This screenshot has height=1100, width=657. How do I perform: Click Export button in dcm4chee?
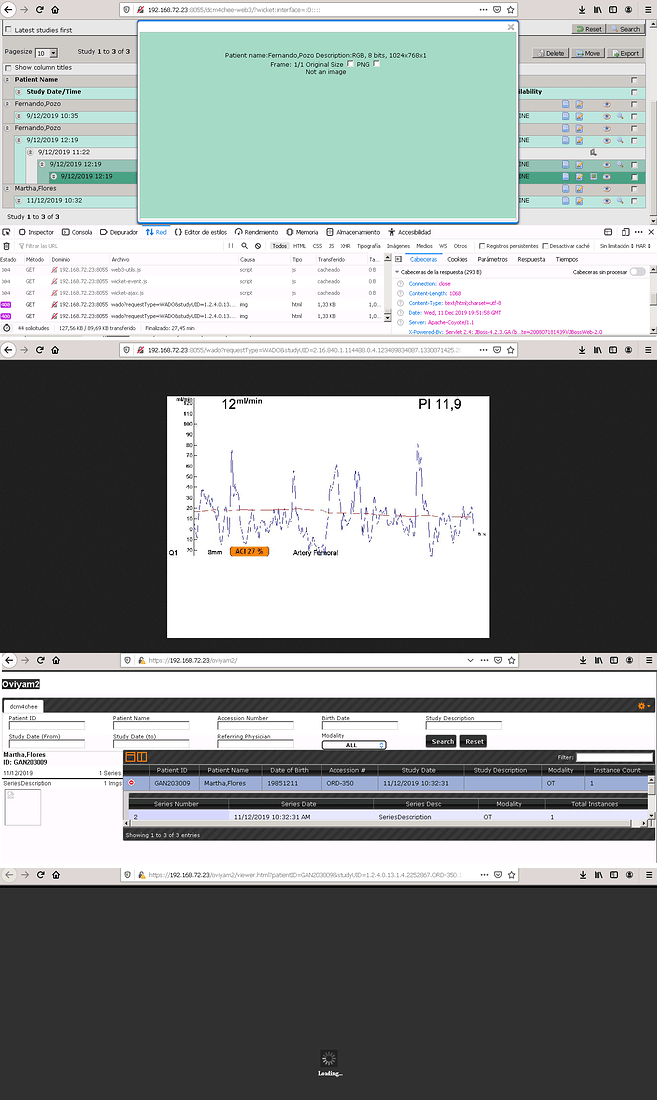[x=625, y=53]
